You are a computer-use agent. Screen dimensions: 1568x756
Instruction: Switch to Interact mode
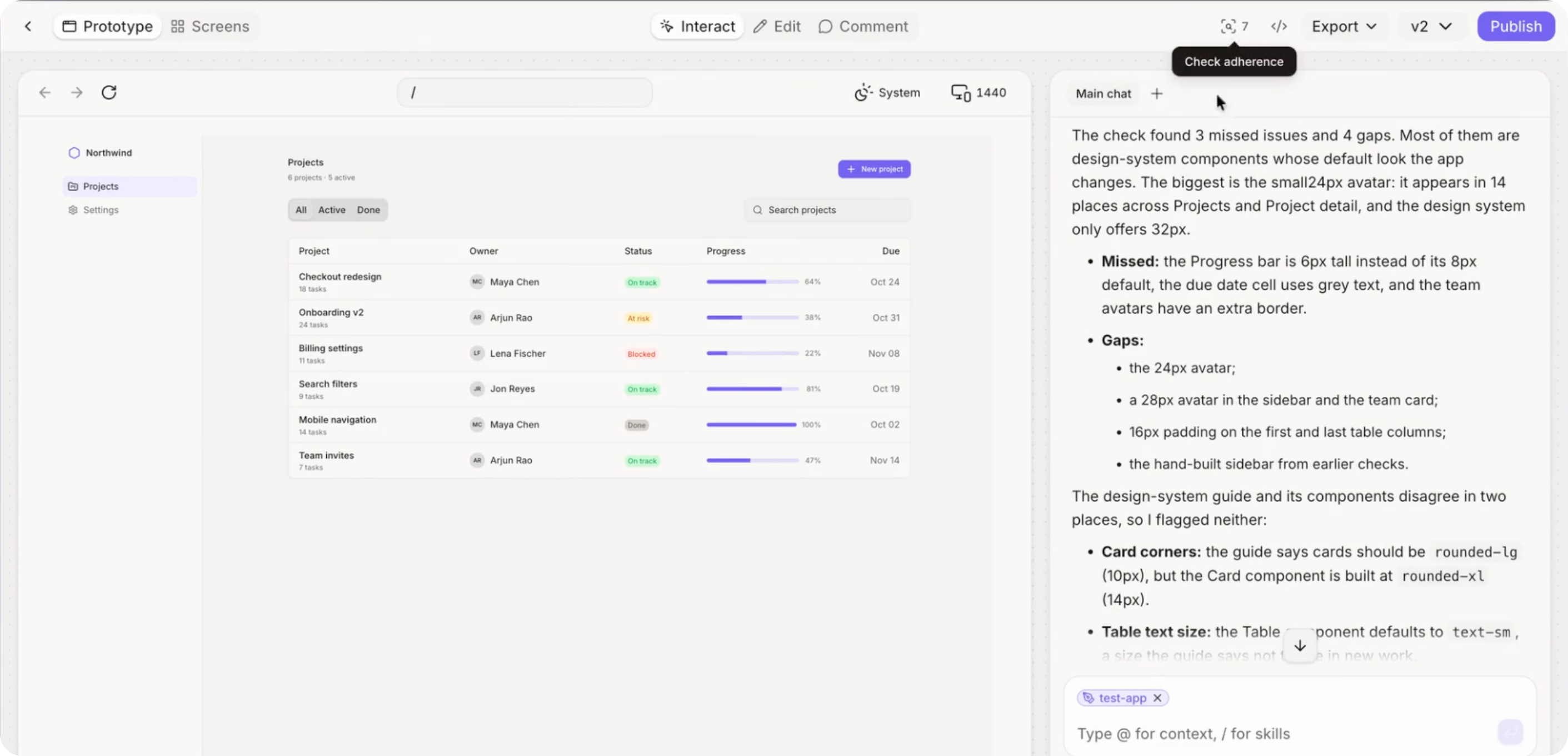[697, 26]
